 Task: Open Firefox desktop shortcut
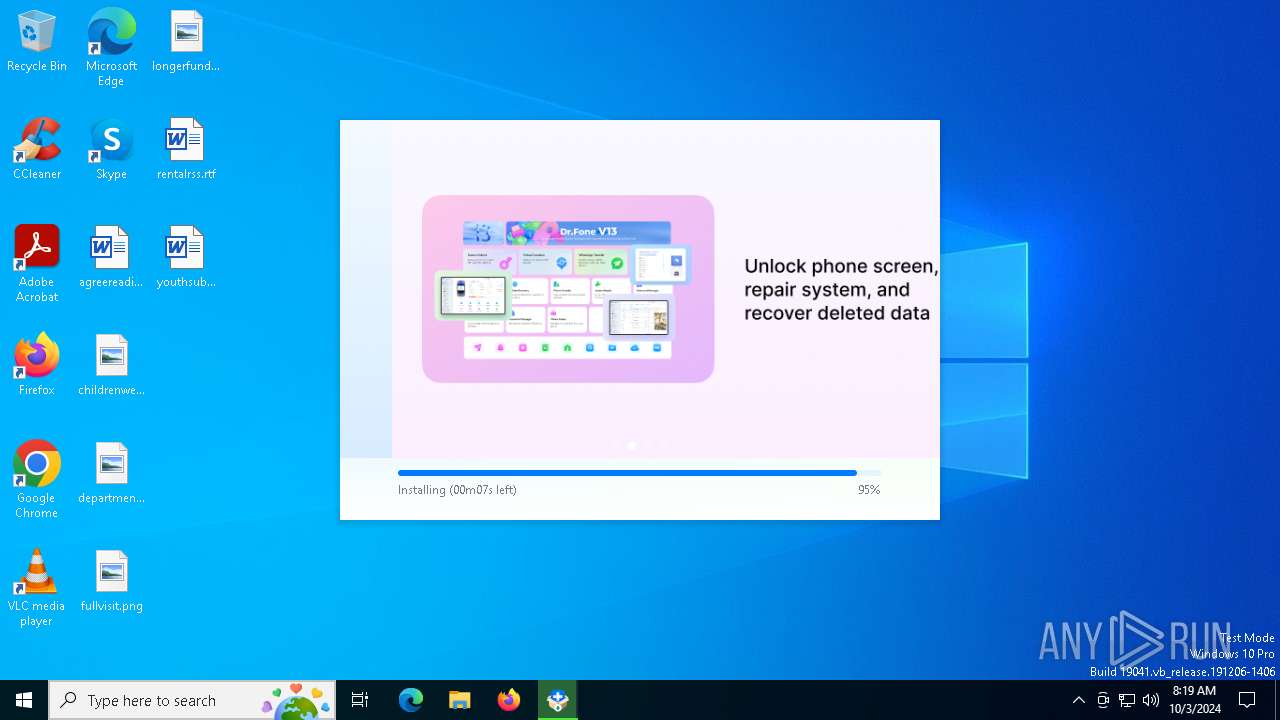(37, 366)
